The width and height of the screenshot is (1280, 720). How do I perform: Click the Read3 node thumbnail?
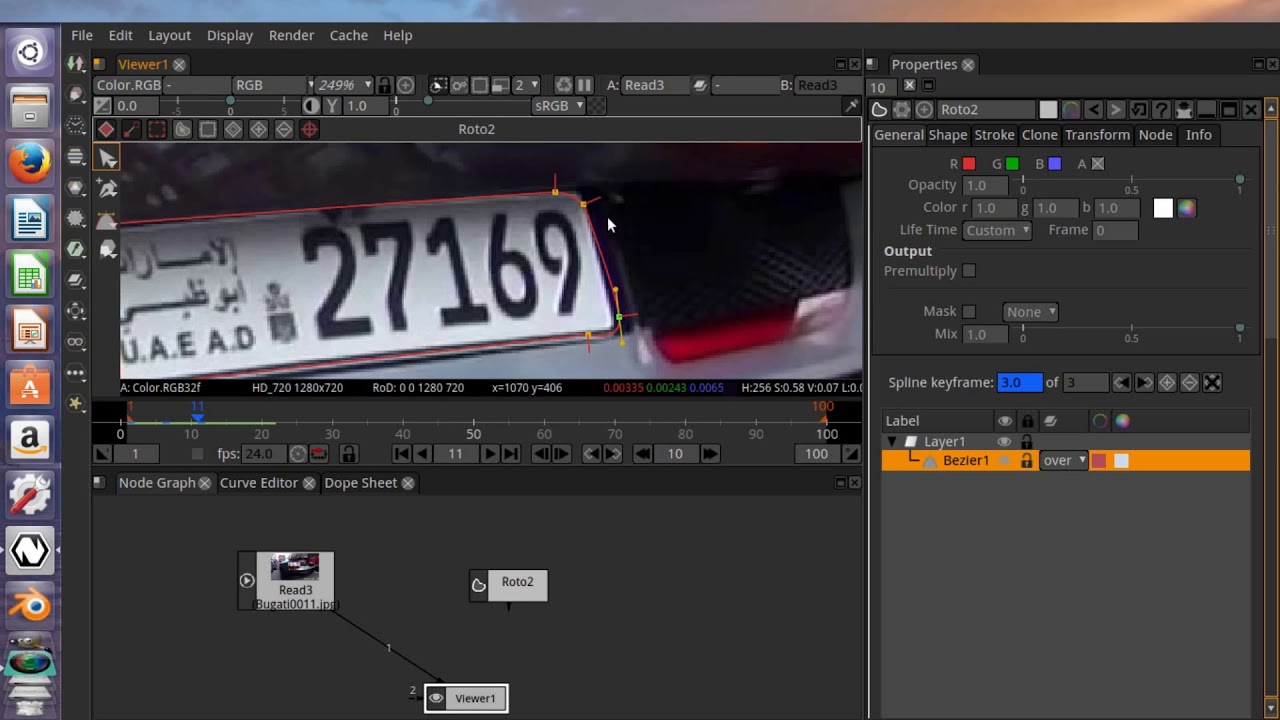295,567
